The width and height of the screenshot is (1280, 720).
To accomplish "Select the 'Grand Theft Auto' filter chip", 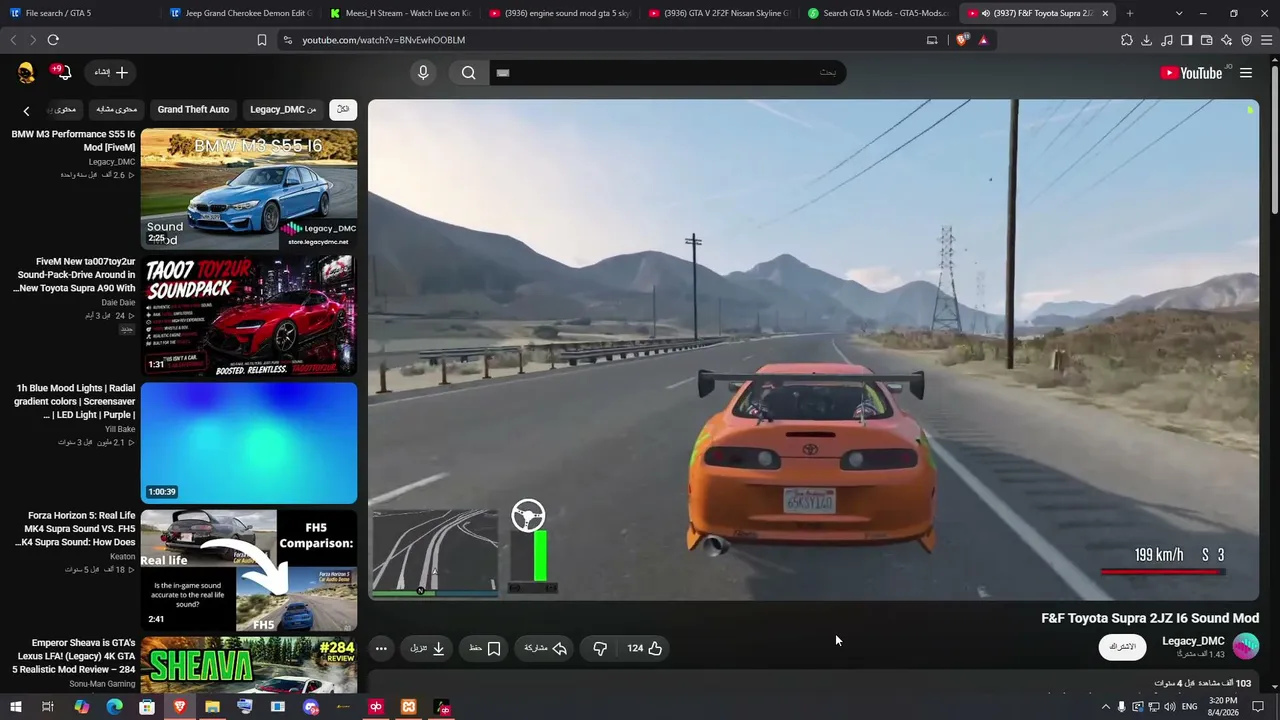I will click(193, 109).
